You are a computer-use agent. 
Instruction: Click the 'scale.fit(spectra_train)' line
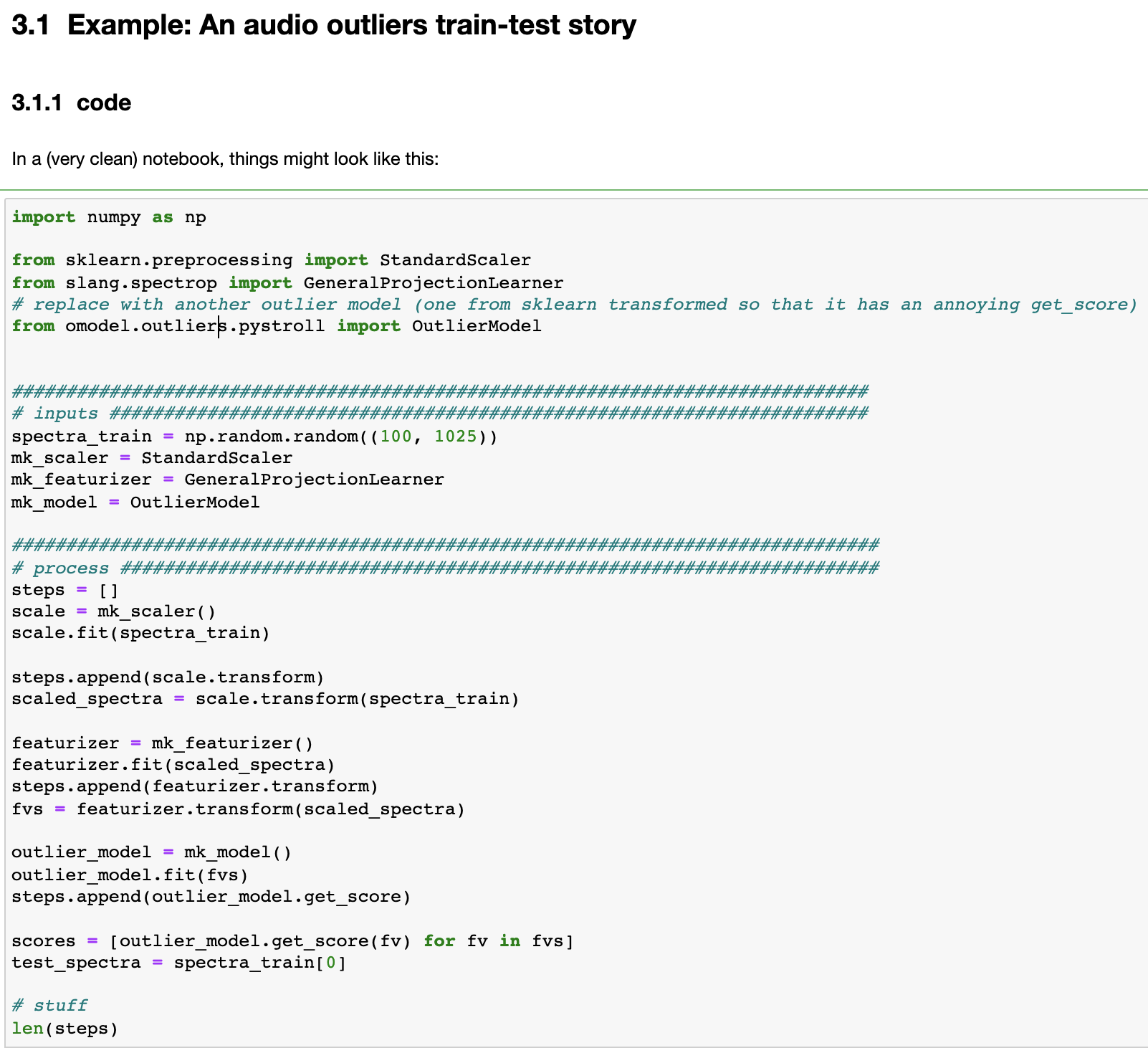[140, 633]
